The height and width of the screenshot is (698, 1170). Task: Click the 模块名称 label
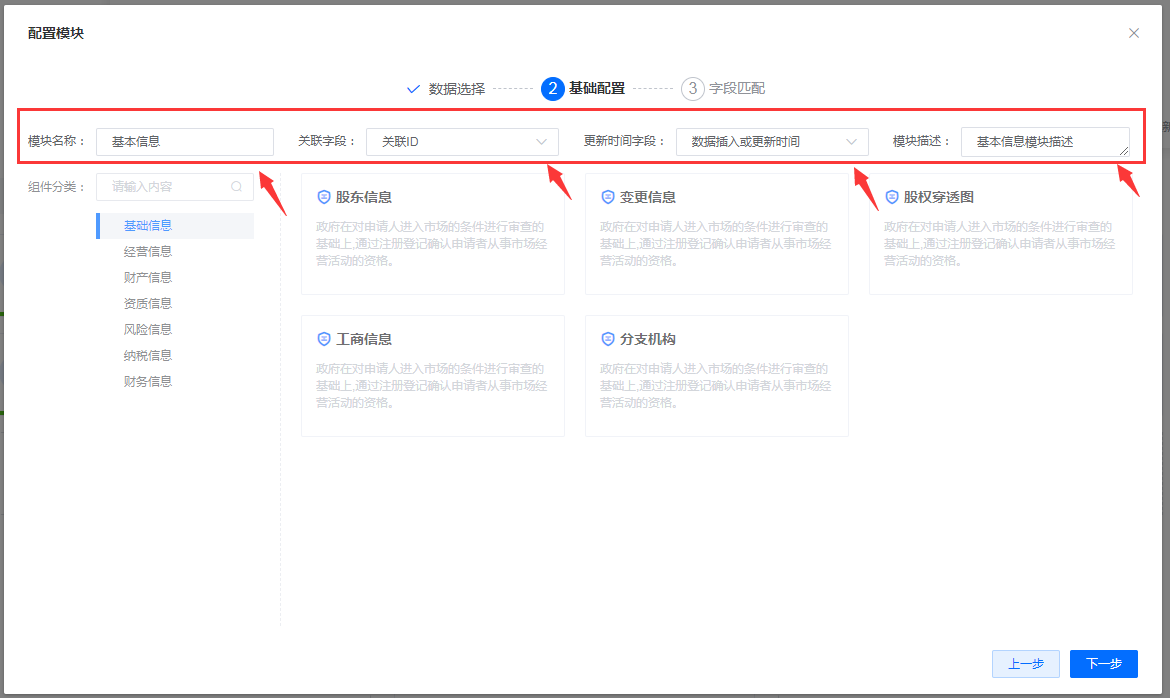57,141
